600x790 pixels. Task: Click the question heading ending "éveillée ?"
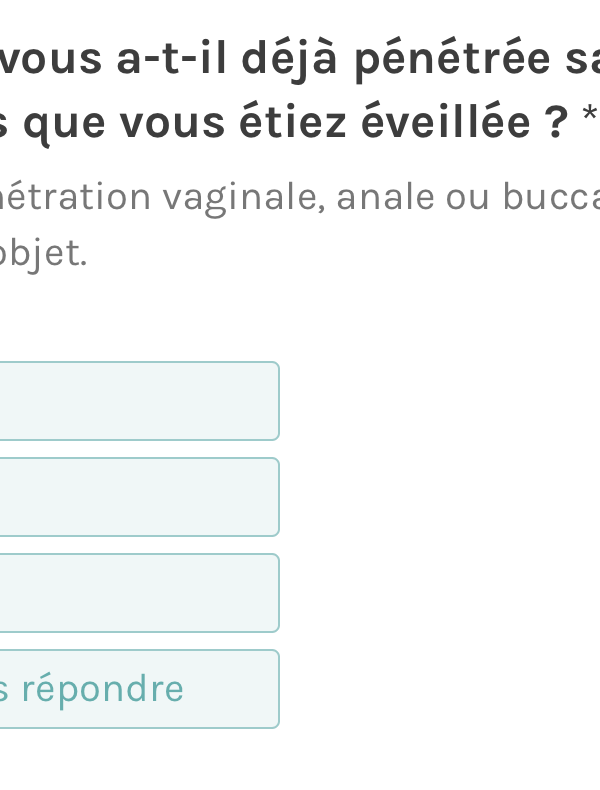pos(290,122)
